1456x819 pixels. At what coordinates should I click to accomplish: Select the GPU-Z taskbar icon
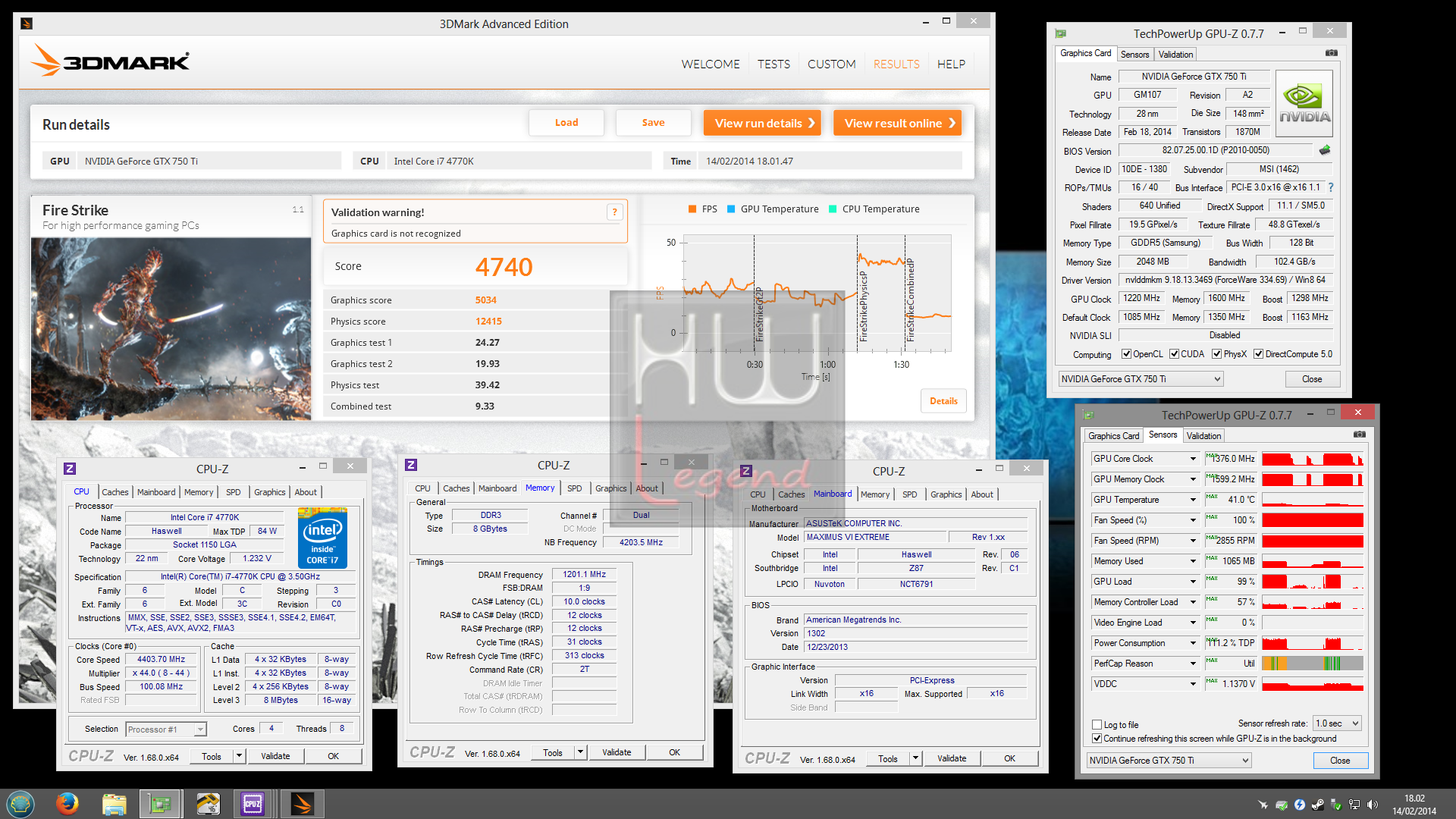(x=160, y=803)
